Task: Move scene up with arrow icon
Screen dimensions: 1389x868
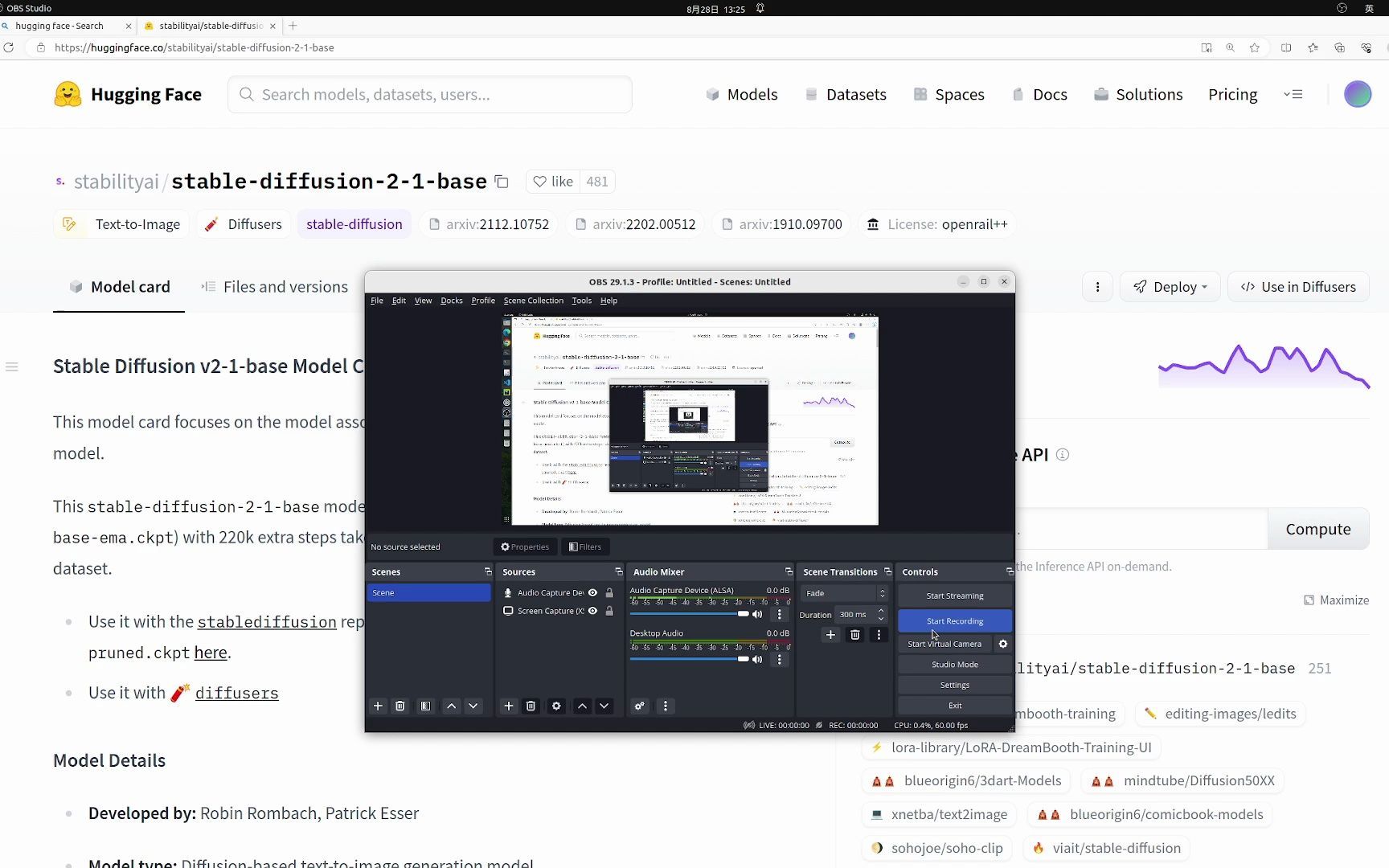Action: (x=451, y=706)
